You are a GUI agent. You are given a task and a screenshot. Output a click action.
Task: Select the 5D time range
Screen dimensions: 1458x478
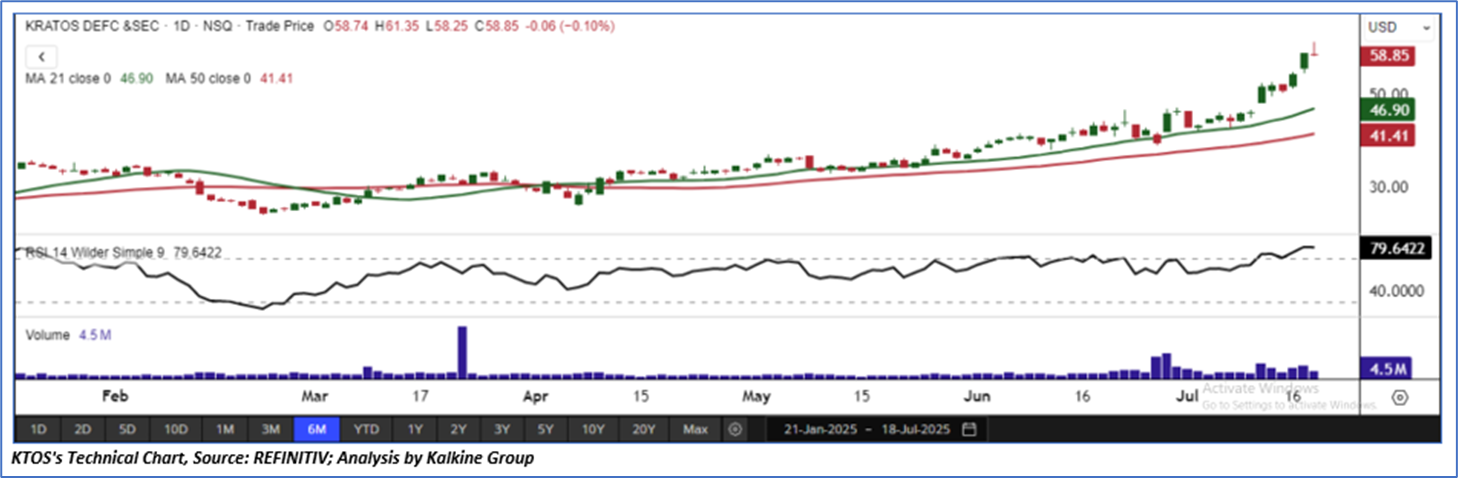point(127,429)
